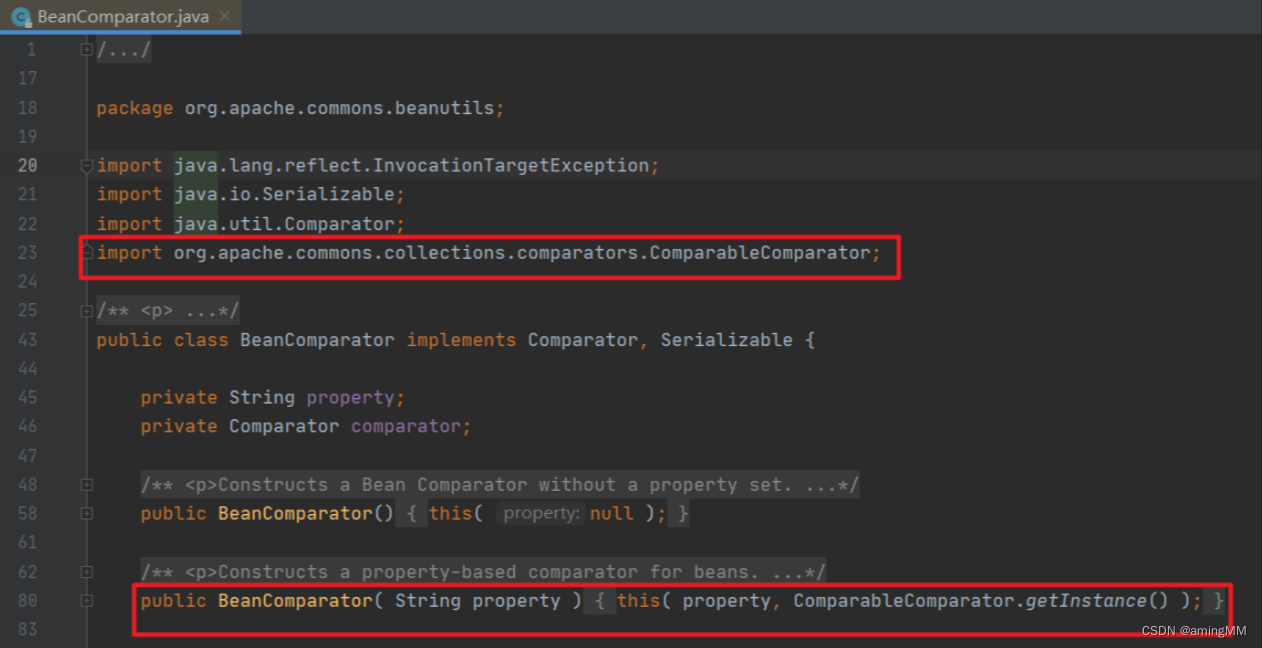
Task: Click the folded '/** <p> ...*/' text on line 25
Action: click(x=168, y=311)
